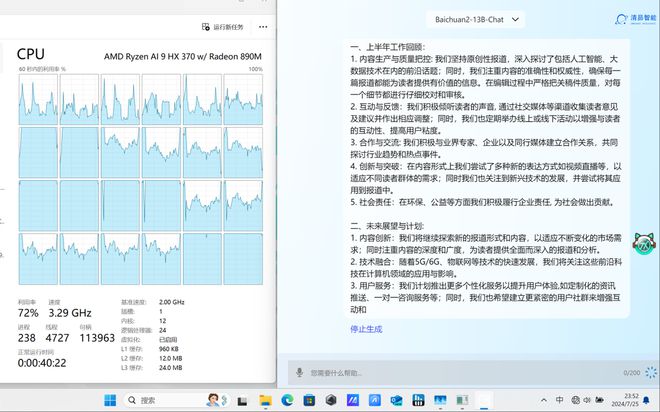Click the network globe icon in the system tray
The image size is (660, 412).
(575, 400)
